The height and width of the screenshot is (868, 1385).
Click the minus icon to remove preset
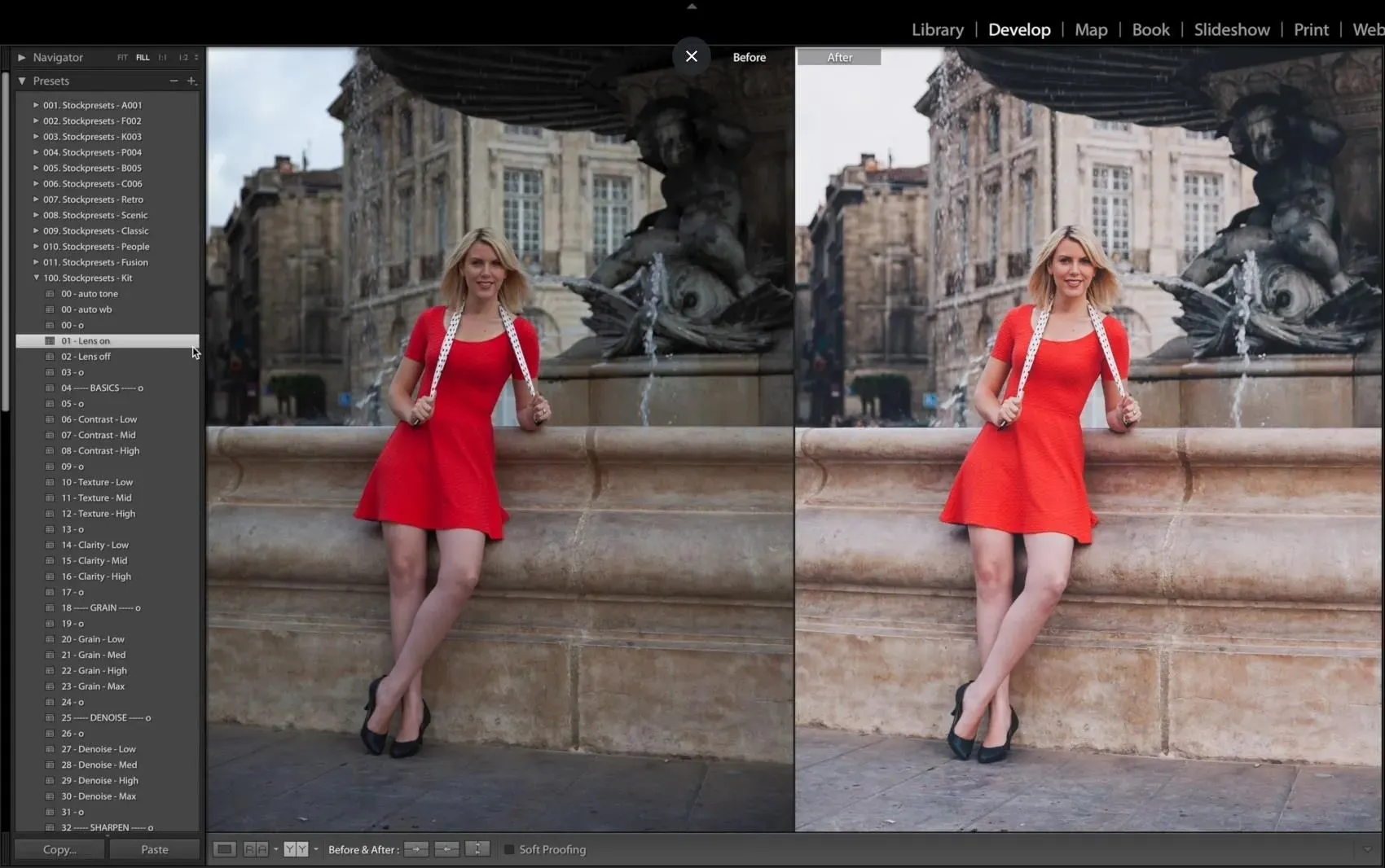coord(174,81)
